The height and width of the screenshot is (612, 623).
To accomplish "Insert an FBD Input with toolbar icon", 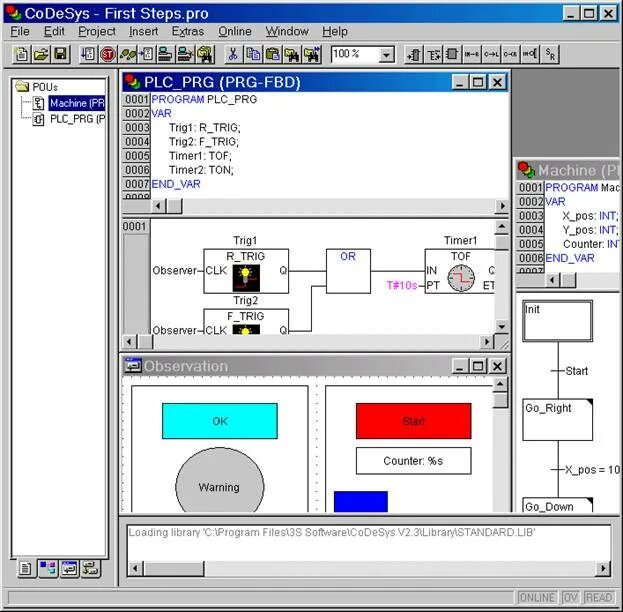I will click(414, 54).
